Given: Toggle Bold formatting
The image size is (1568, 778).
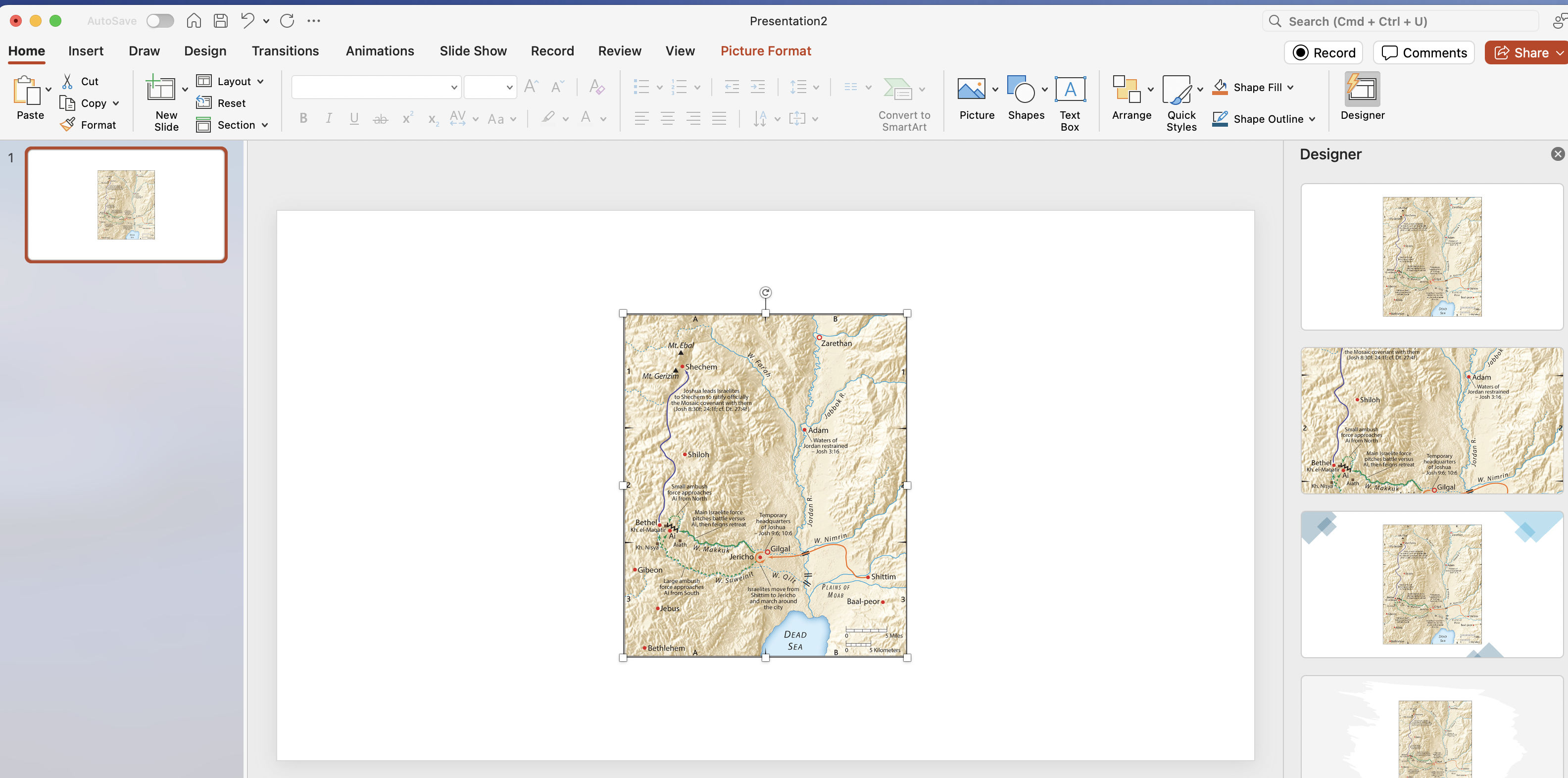Looking at the screenshot, I should pos(303,118).
